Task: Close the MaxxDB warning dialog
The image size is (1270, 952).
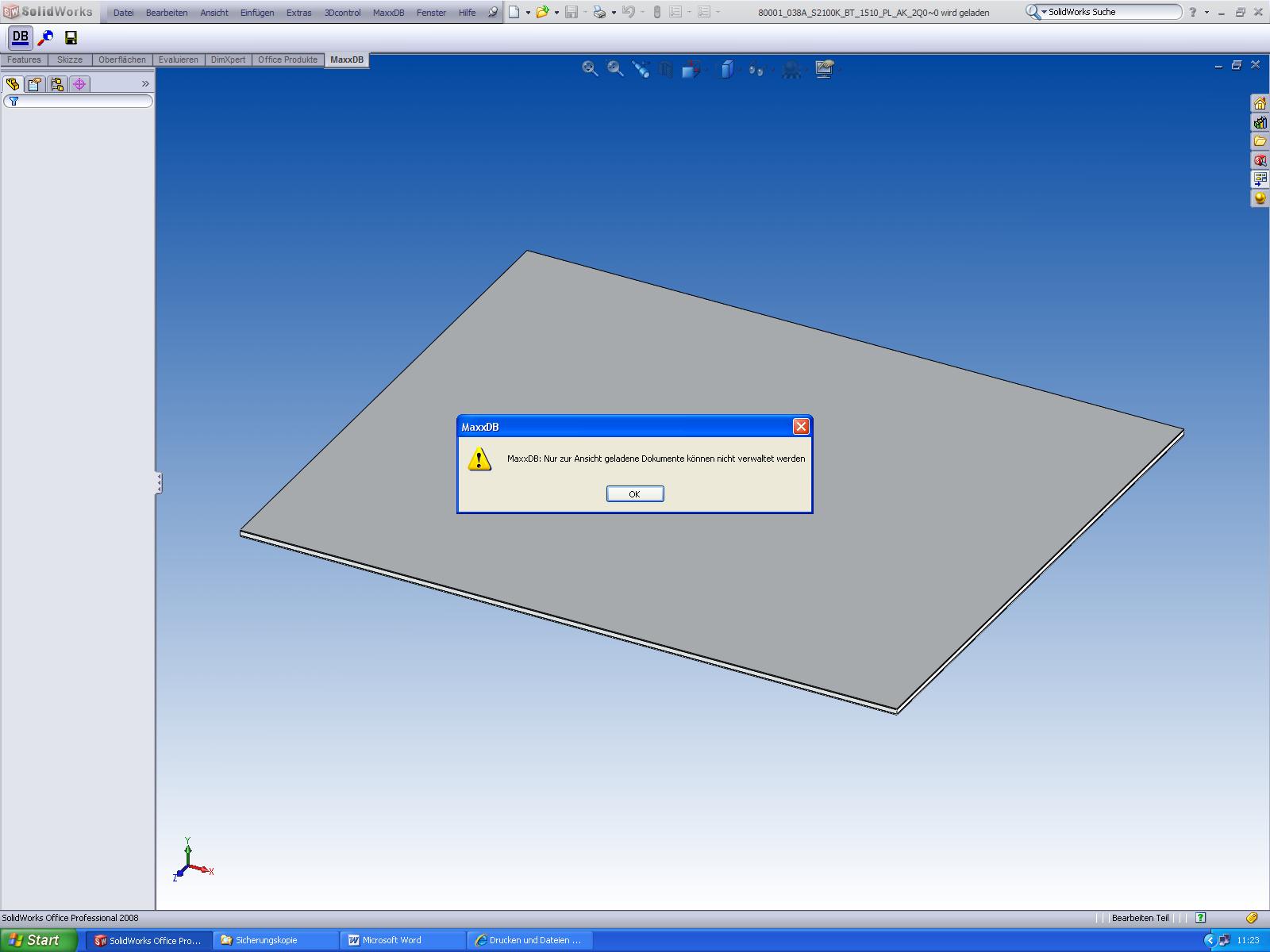Action: 801,427
